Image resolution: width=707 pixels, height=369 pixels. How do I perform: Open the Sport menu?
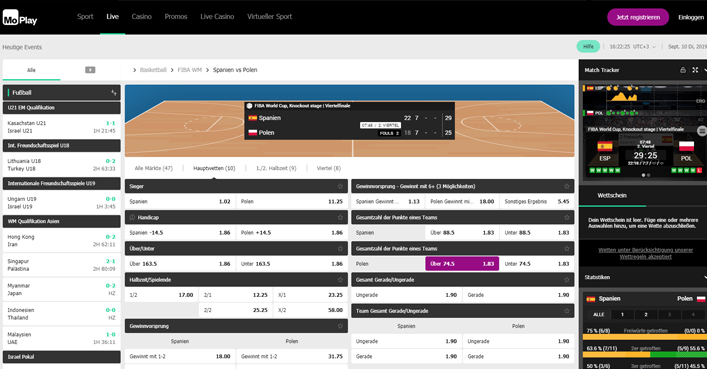pyautogui.click(x=85, y=17)
